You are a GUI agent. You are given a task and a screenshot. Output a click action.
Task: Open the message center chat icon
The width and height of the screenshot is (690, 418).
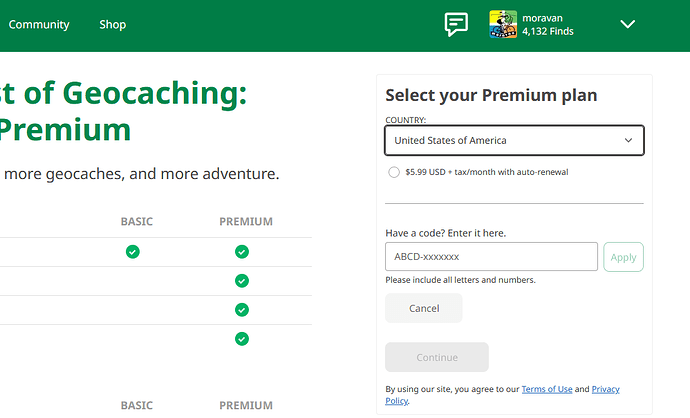tap(456, 24)
